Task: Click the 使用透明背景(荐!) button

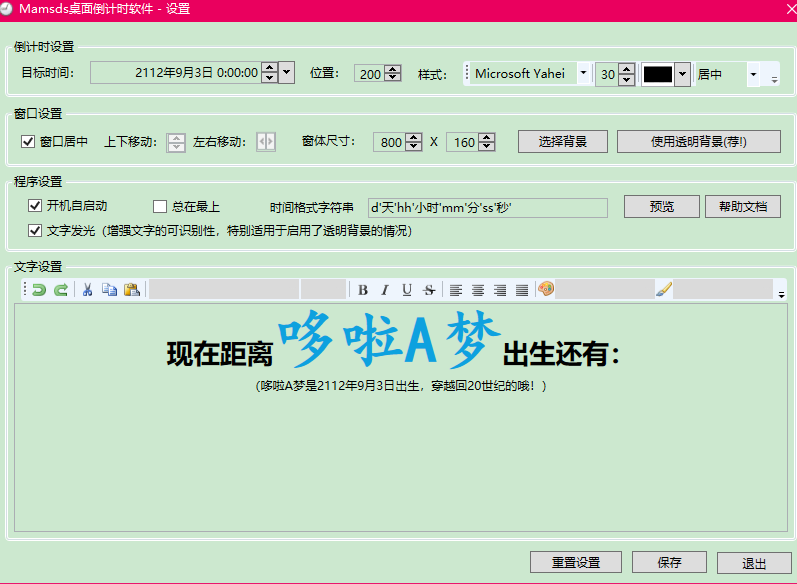Action: [698, 141]
